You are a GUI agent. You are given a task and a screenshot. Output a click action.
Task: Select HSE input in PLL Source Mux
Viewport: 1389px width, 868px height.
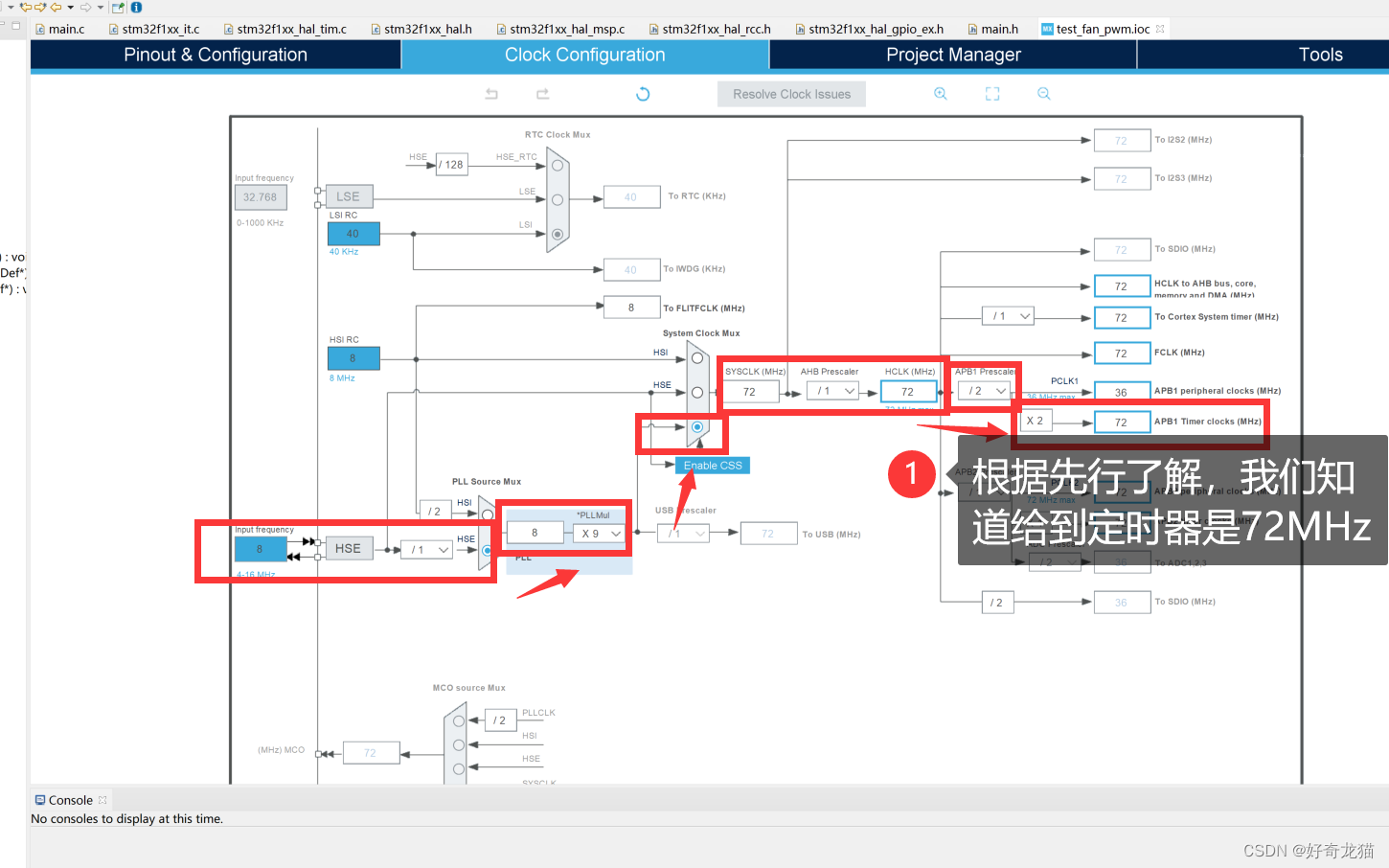click(x=489, y=551)
